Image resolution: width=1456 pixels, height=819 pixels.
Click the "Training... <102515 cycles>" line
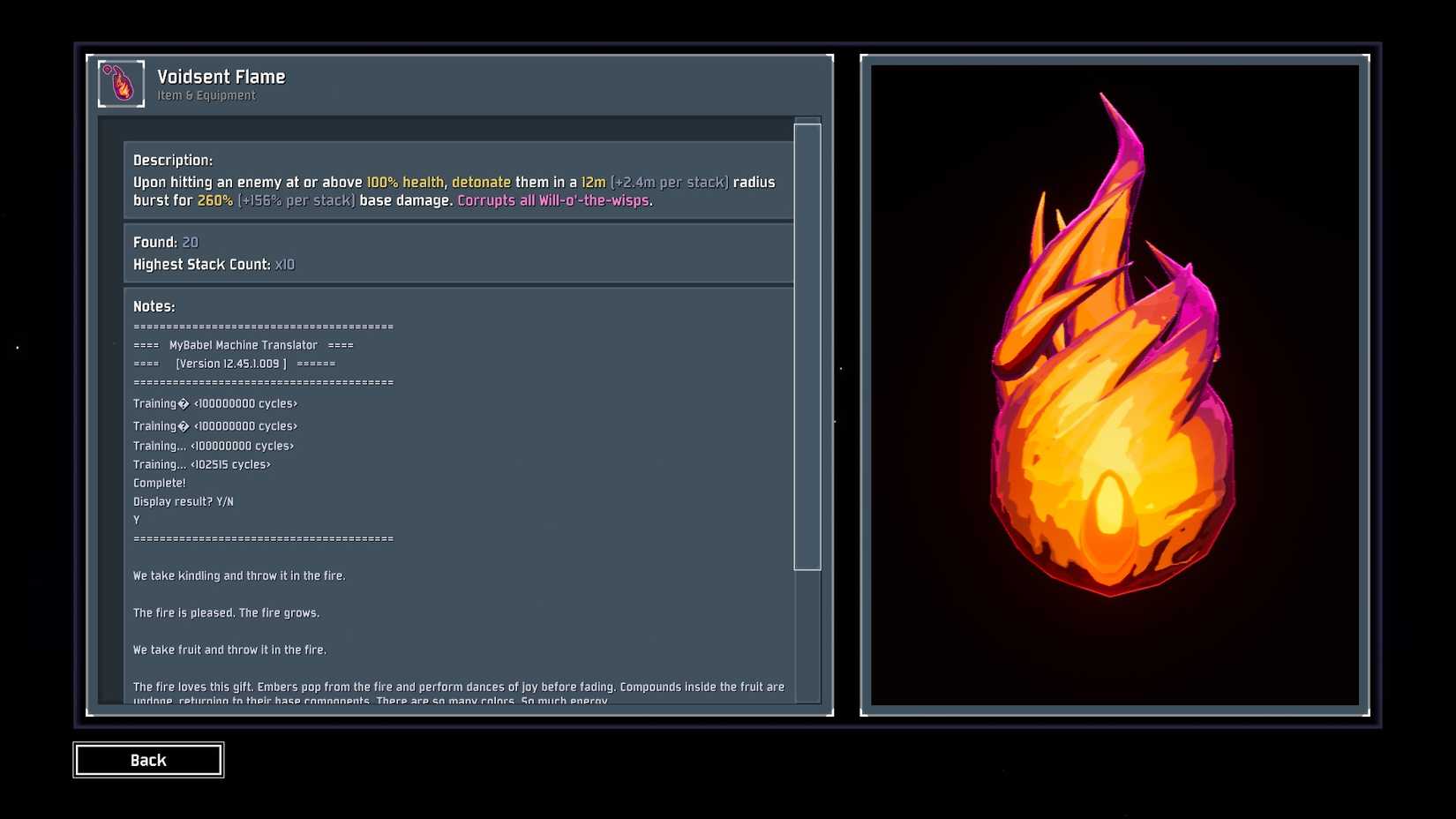(202, 464)
